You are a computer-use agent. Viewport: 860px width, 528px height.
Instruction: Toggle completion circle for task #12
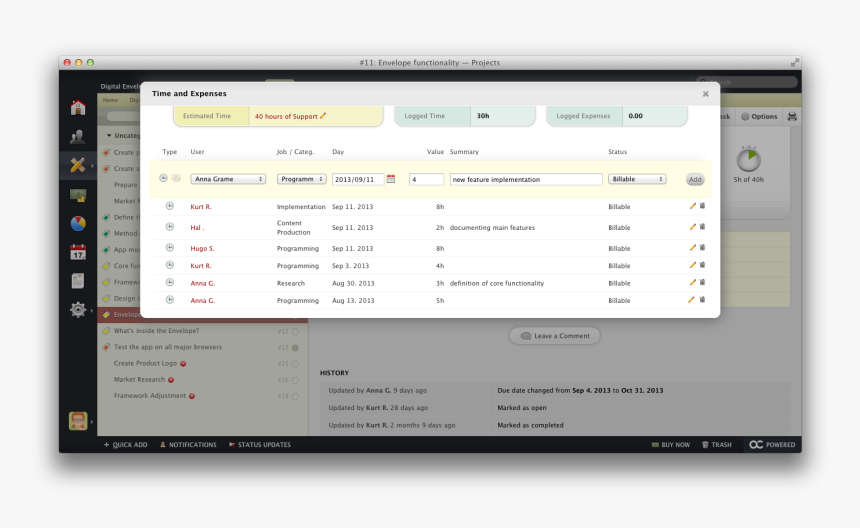click(x=295, y=331)
